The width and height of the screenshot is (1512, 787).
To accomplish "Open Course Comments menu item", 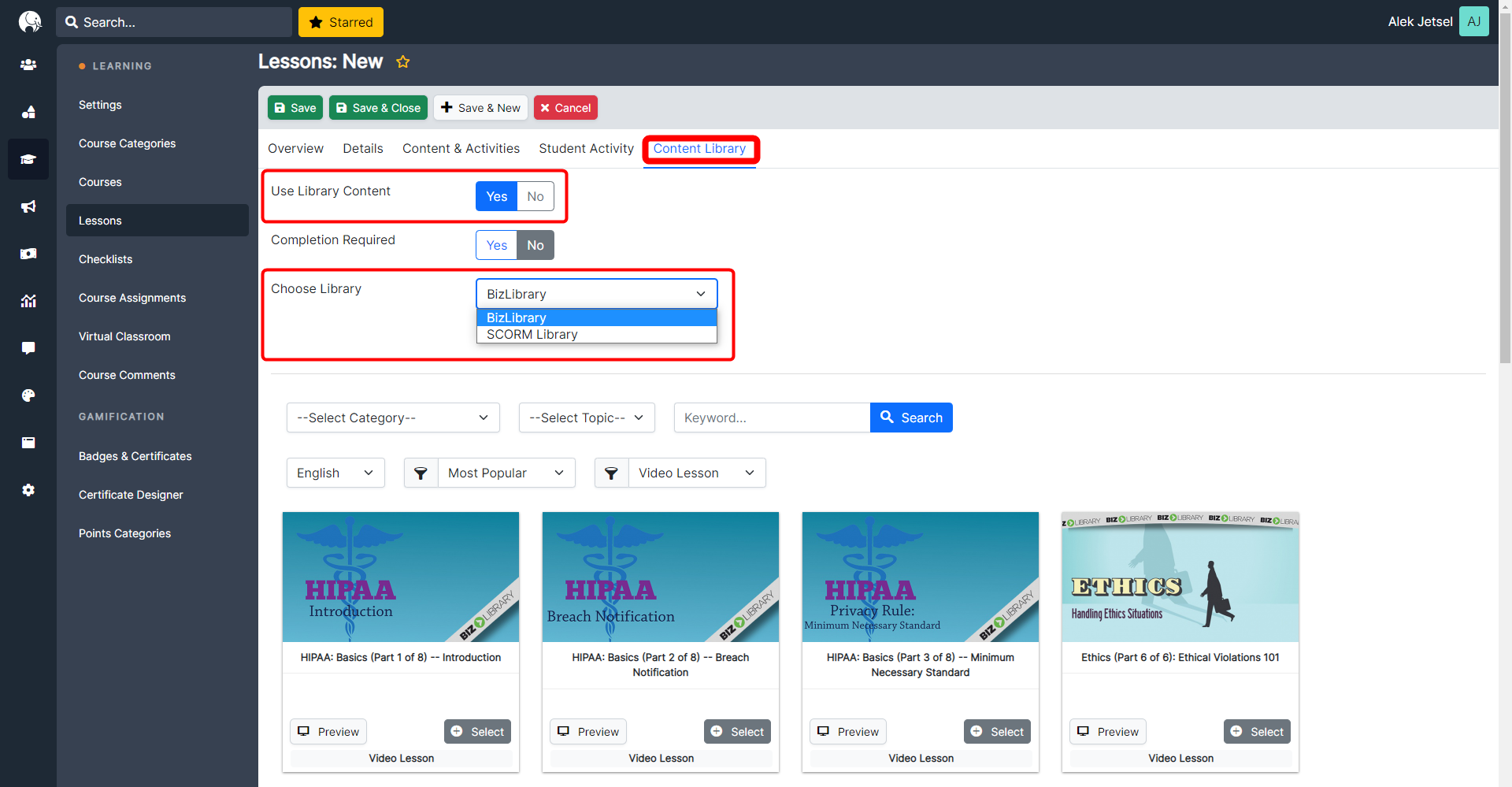I will pyautogui.click(x=157, y=375).
